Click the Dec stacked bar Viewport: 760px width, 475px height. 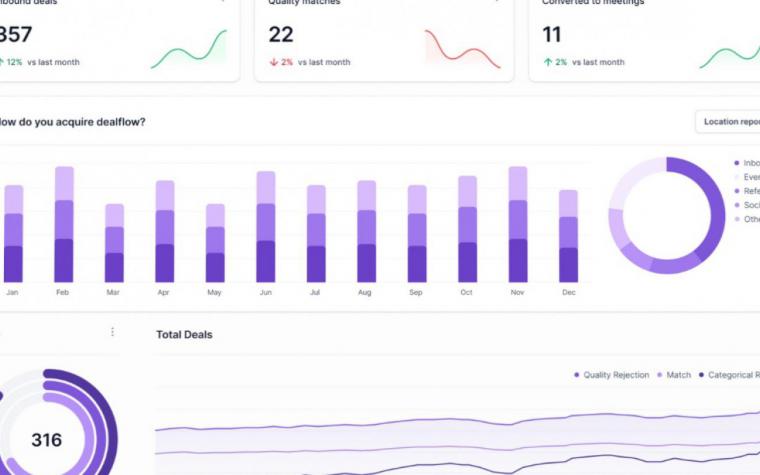click(x=568, y=236)
